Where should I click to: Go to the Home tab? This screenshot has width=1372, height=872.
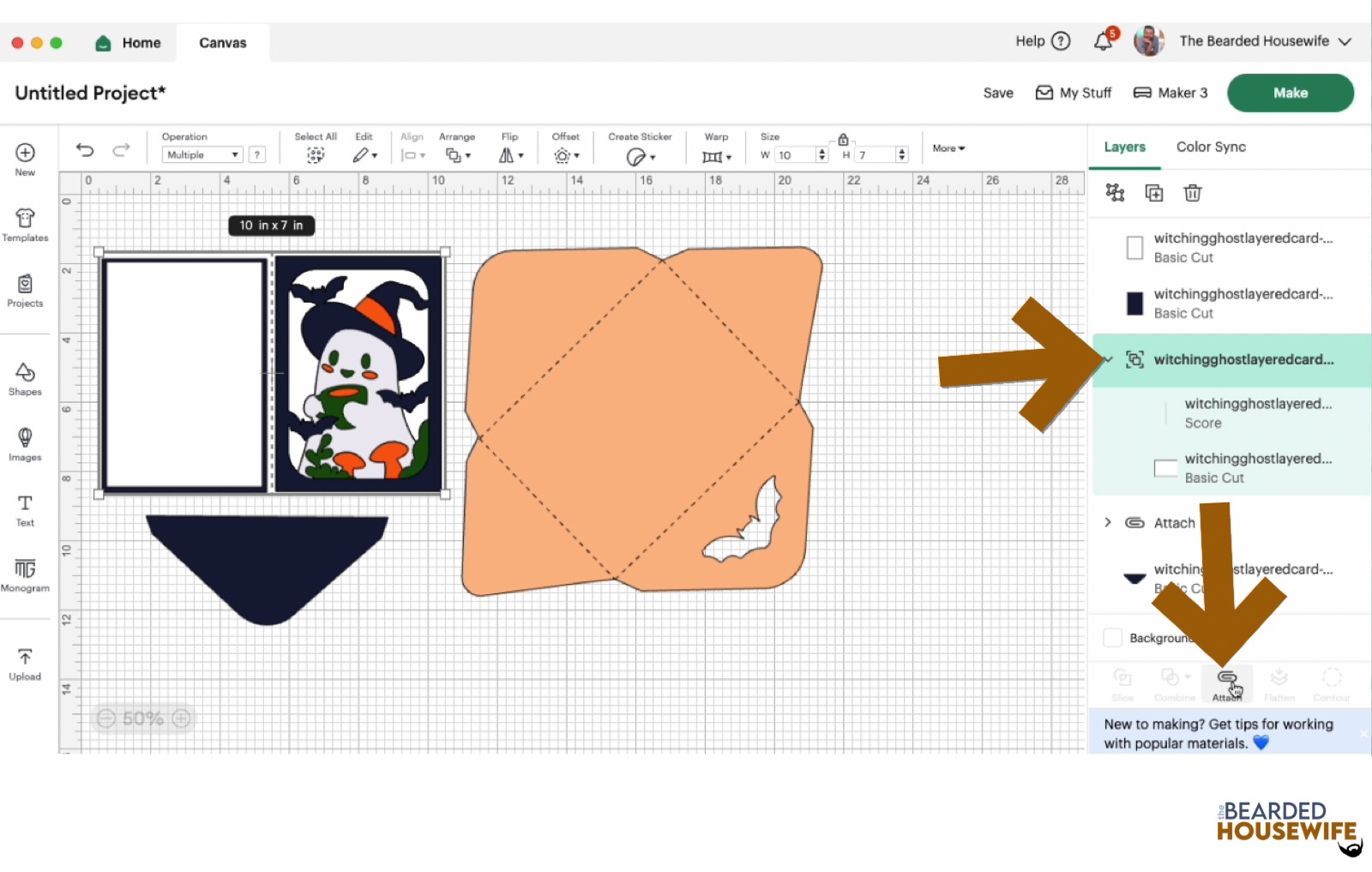pyautogui.click(x=129, y=43)
